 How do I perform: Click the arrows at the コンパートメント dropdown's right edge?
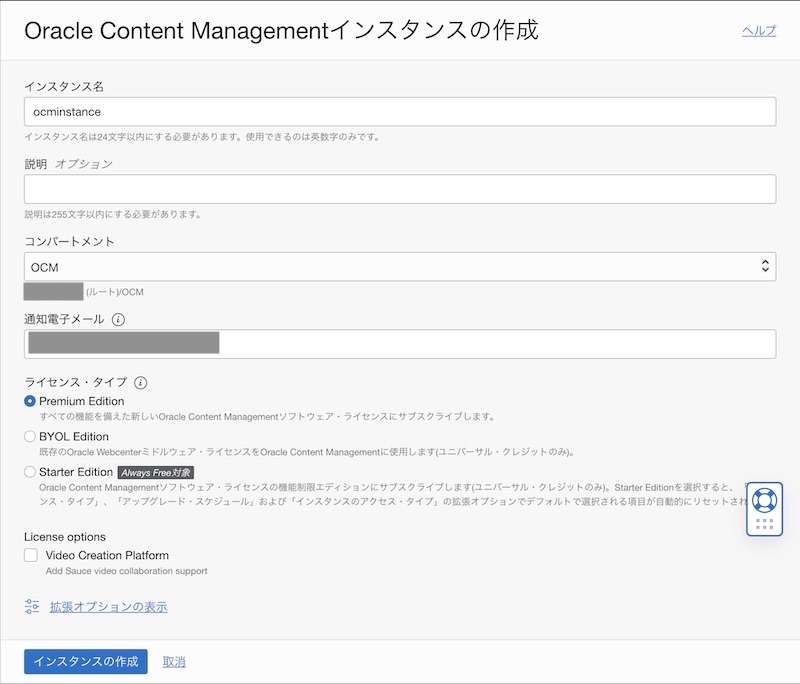[765, 267]
